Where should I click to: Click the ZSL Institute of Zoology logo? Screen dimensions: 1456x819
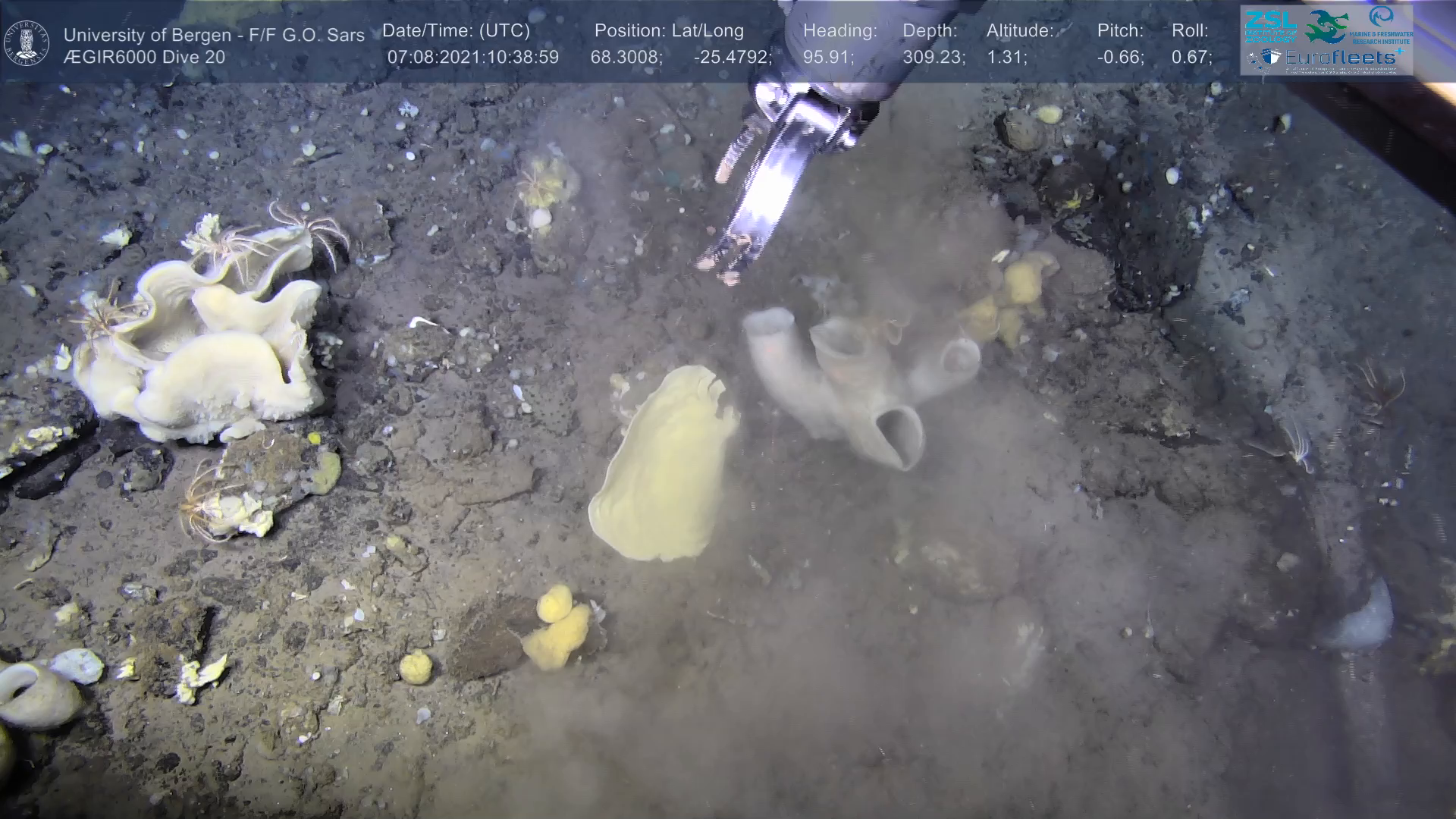[1269, 25]
